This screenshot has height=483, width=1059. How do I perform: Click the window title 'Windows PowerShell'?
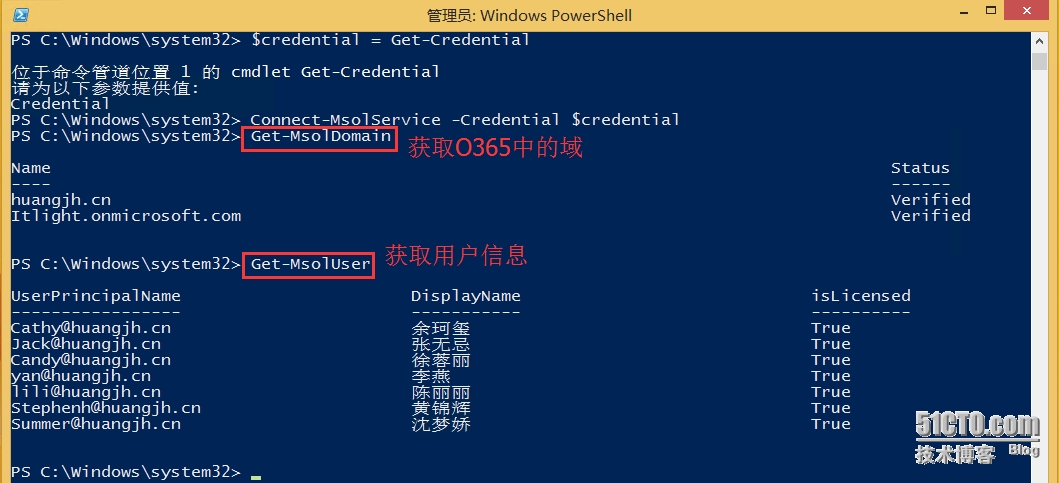coord(529,16)
